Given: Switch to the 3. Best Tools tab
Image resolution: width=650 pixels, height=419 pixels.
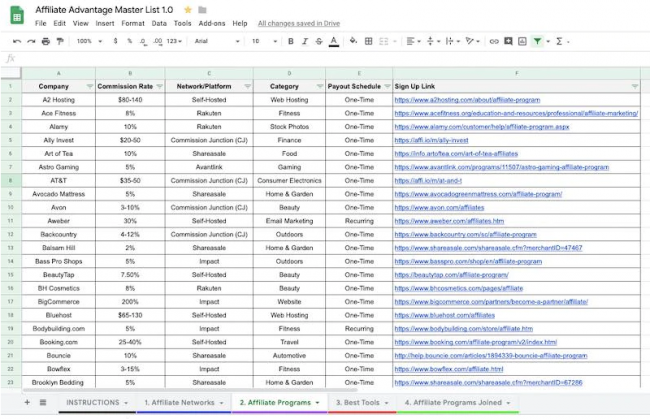Looking at the screenshot, I should [x=362, y=402].
